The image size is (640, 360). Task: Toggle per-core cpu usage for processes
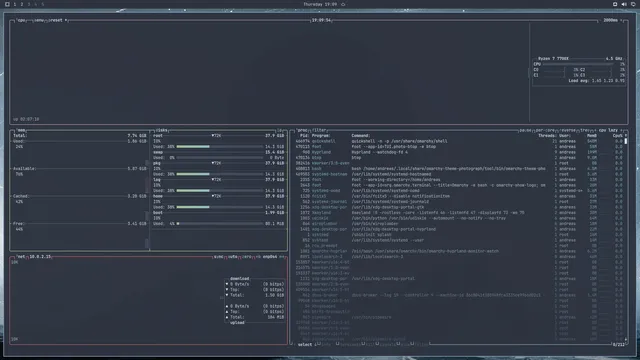[545, 130]
